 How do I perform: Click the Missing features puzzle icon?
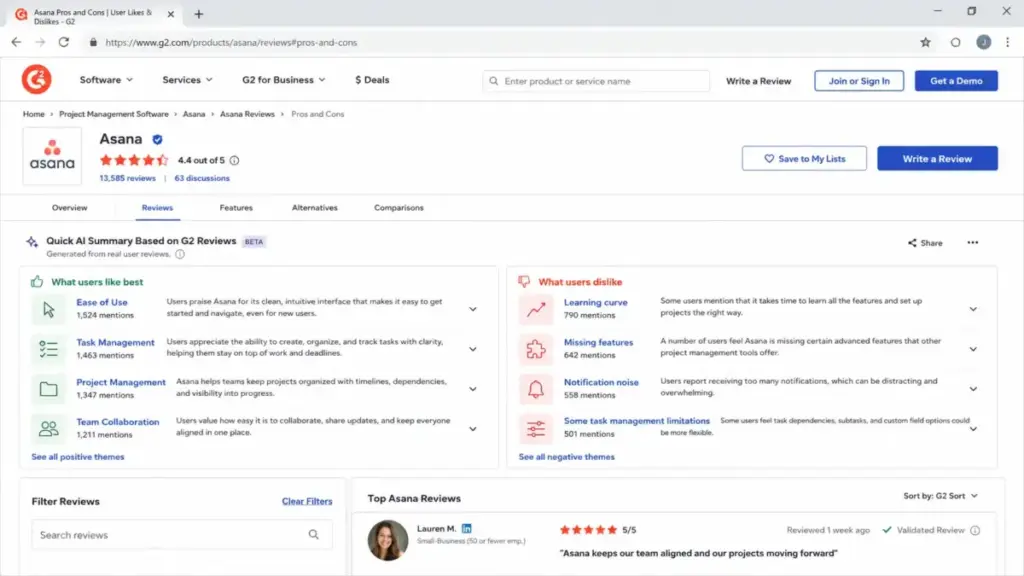pyautogui.click(x=536, y=349)
